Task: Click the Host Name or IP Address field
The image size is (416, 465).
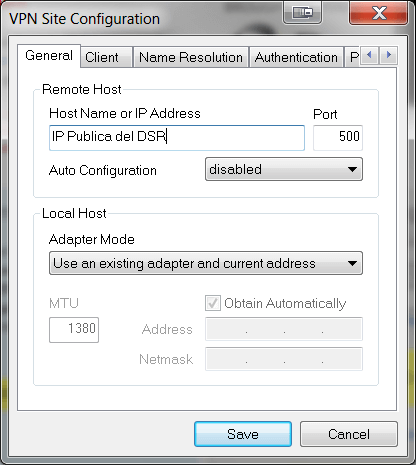Action: click(177, 138)
